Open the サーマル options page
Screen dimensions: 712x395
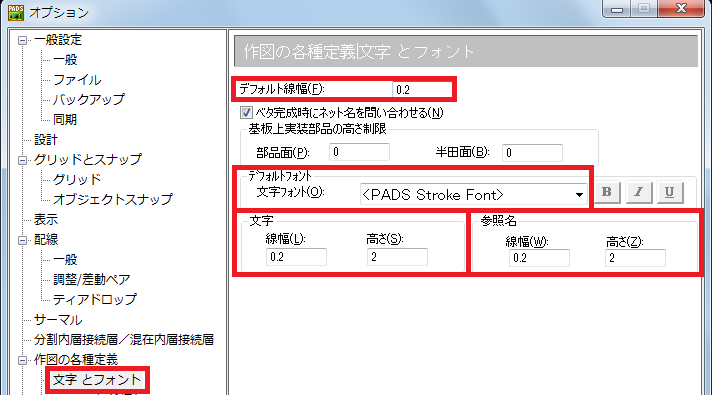click(x=58, y=320)
